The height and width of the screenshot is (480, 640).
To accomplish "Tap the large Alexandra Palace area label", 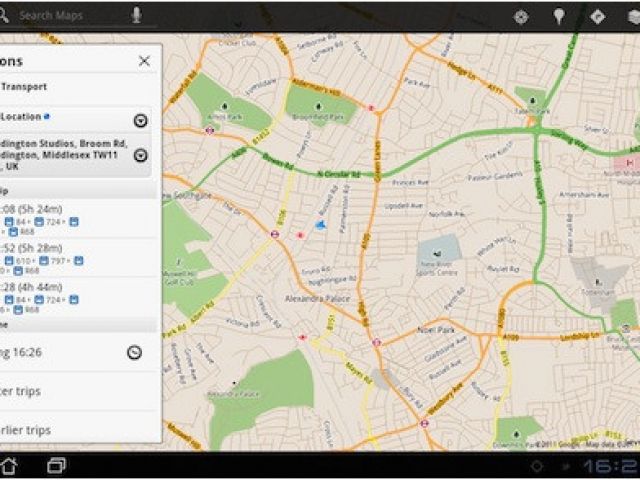I will click(x=317, y=299).
